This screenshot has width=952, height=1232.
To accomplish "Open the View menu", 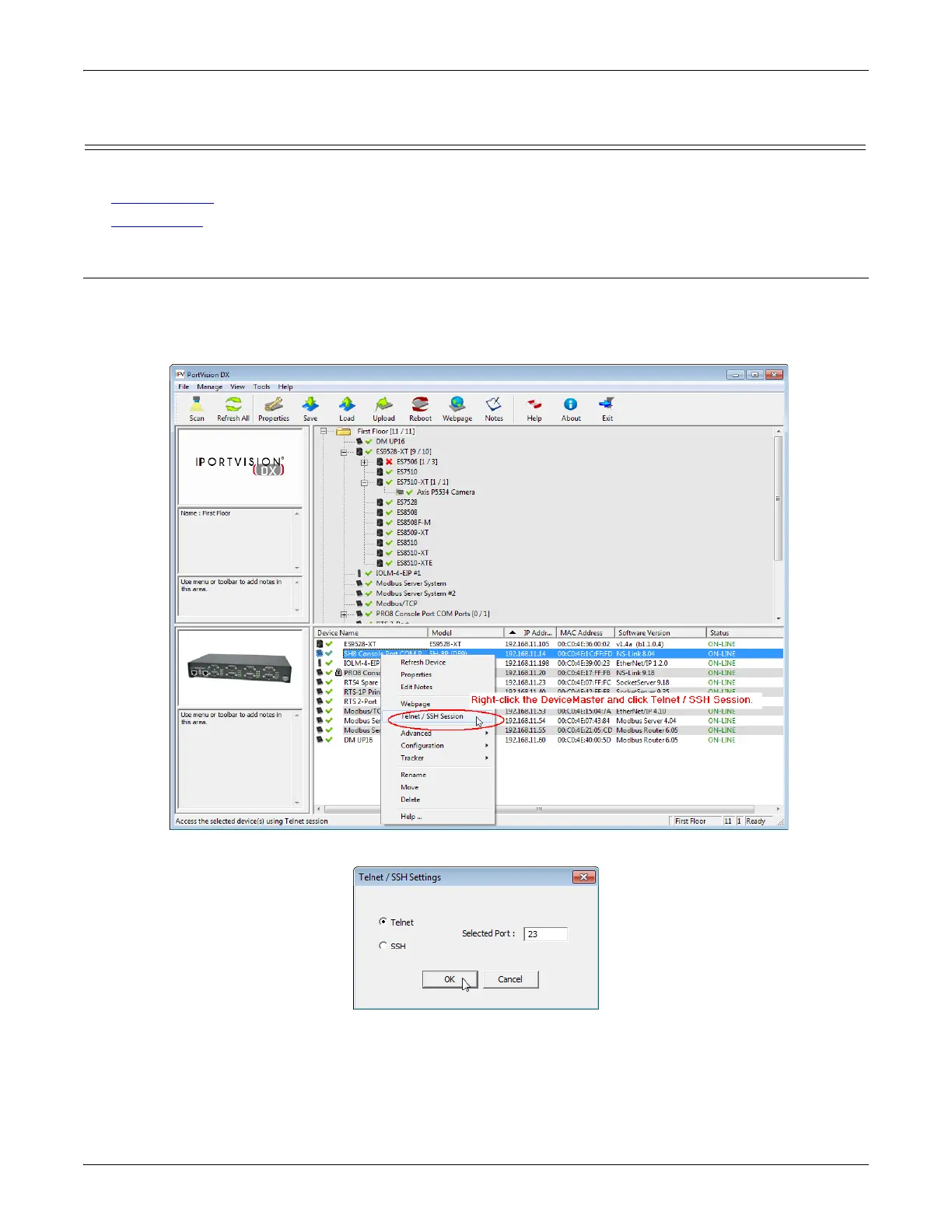I will click(x=237, y=387).
